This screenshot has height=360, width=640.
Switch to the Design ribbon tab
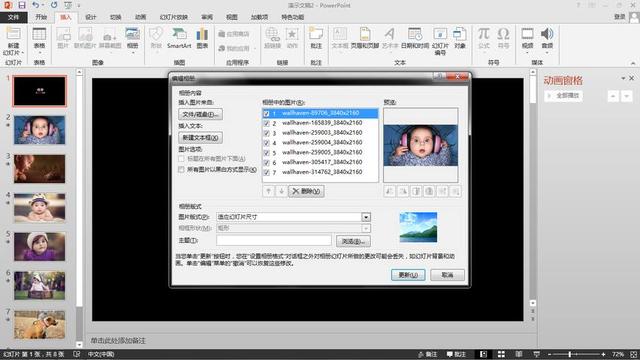(91, 17)
